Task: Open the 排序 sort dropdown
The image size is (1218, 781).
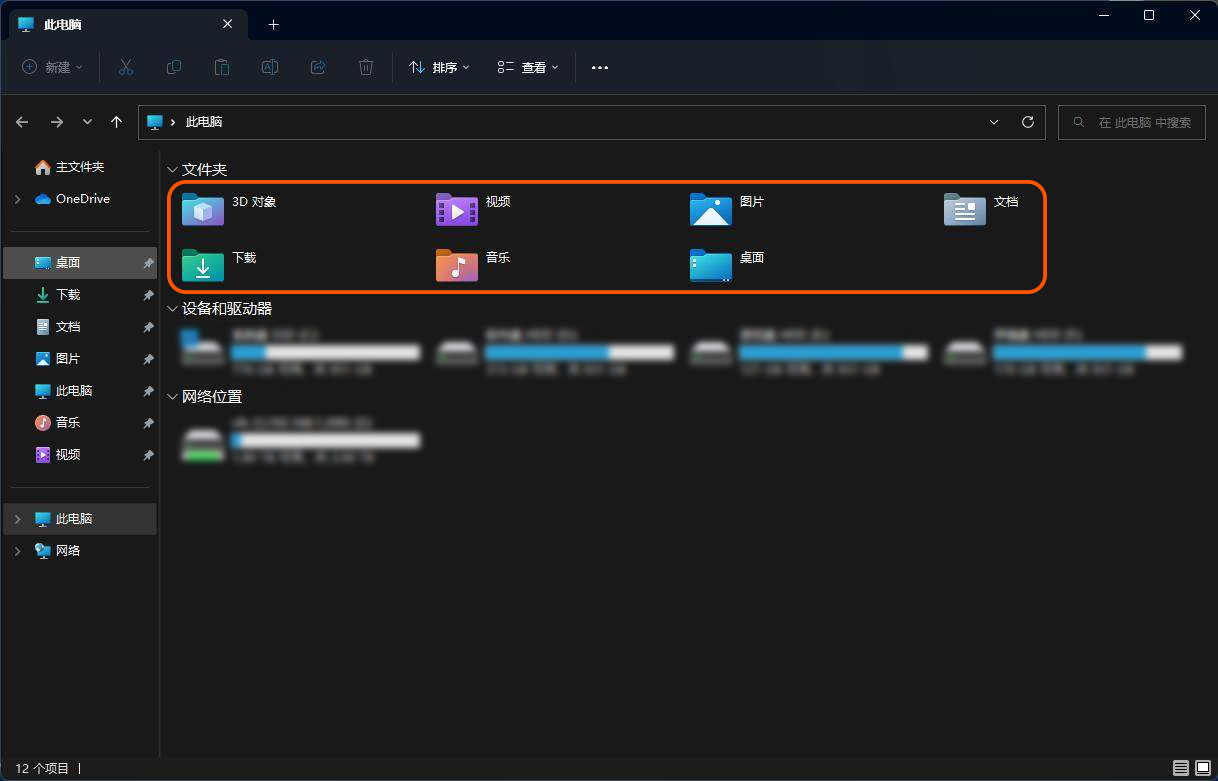Action: point(439,67)
